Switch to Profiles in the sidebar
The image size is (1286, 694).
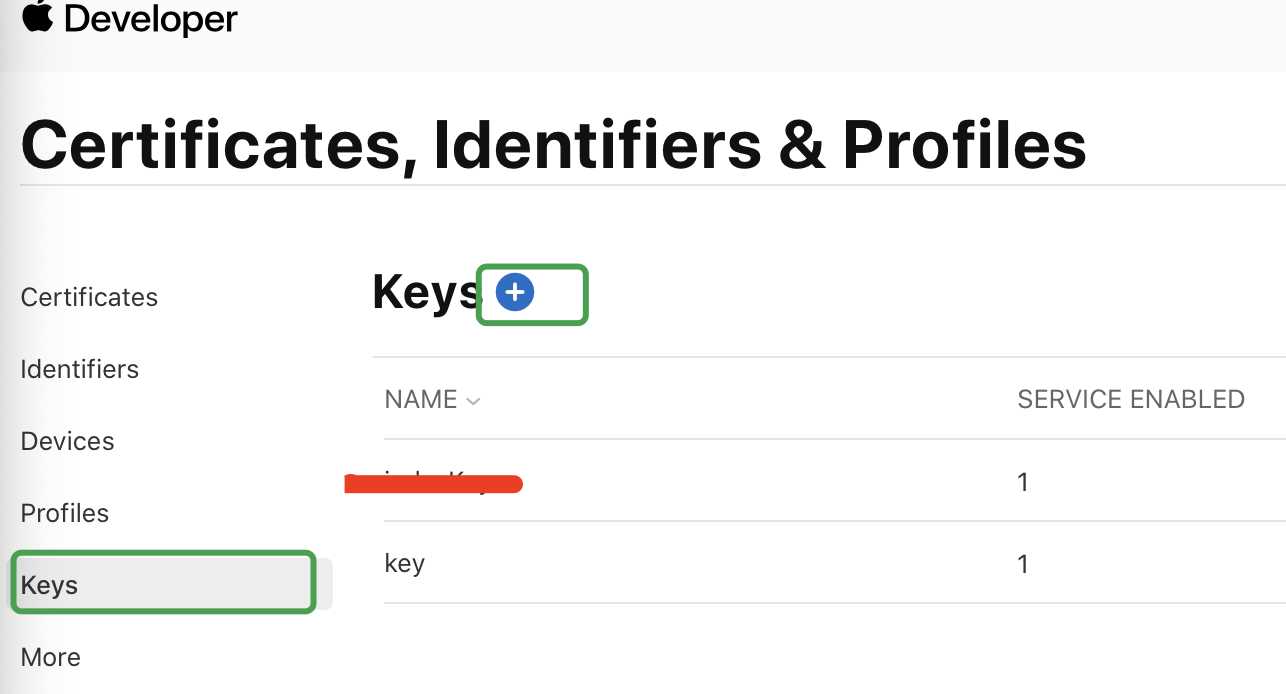click(x=64, y=513)
